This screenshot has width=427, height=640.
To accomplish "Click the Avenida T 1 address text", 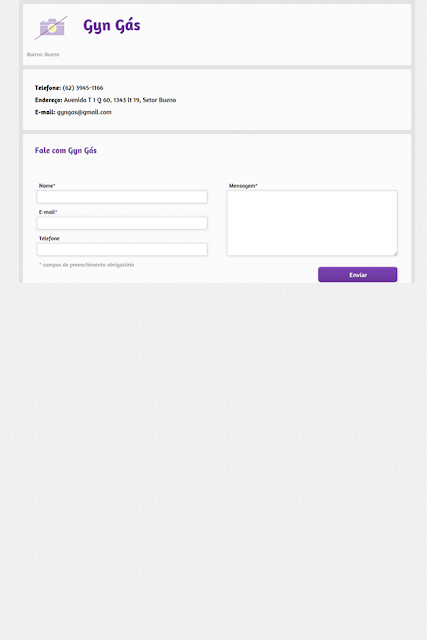I will (x=120, y=100).
